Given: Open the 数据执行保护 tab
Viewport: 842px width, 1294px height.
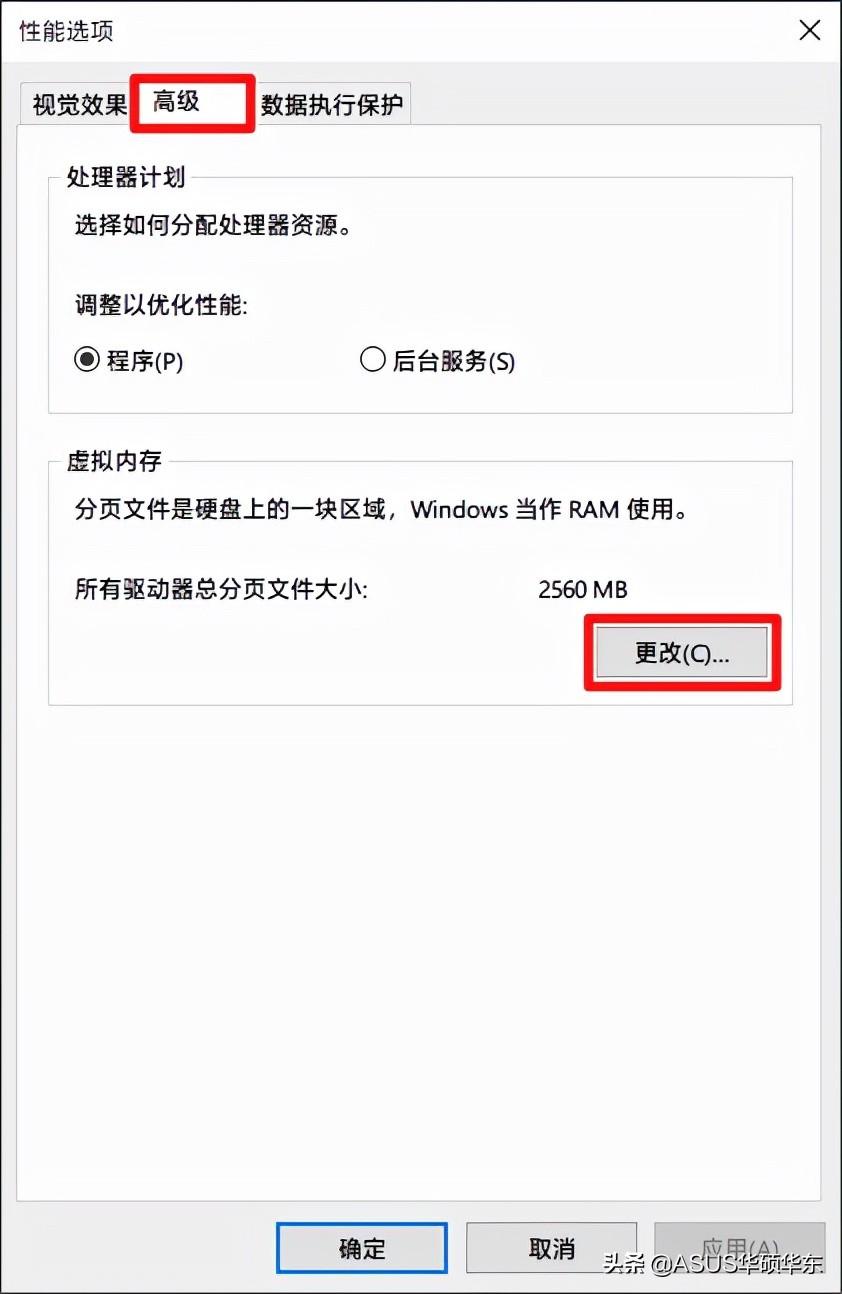Looking at the screenshot, I should point(333,105).
